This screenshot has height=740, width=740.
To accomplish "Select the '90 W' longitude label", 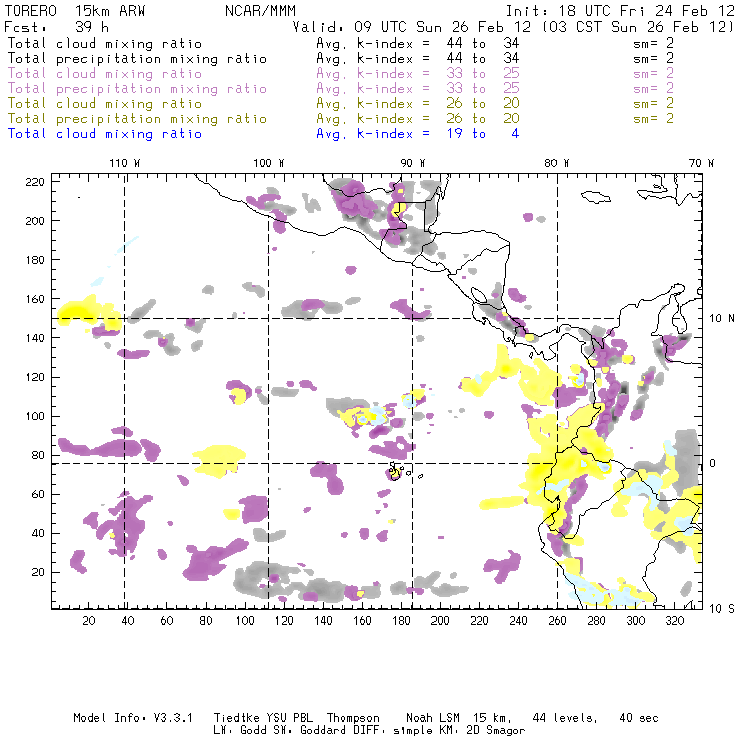I will pyautogui.click(x=412, y=163).
